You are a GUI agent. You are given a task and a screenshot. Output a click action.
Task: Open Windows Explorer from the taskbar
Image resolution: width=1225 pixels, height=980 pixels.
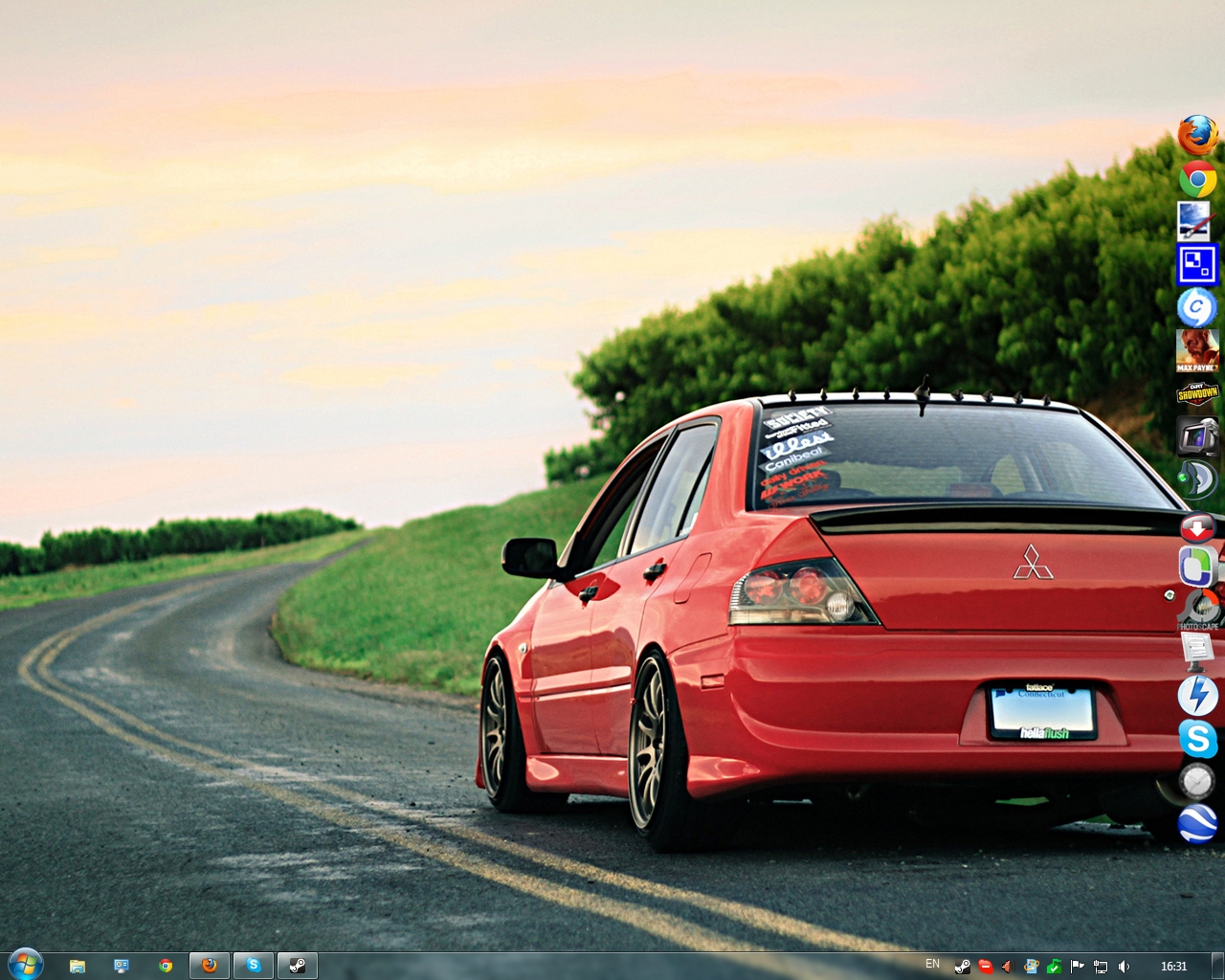(78, 966)
